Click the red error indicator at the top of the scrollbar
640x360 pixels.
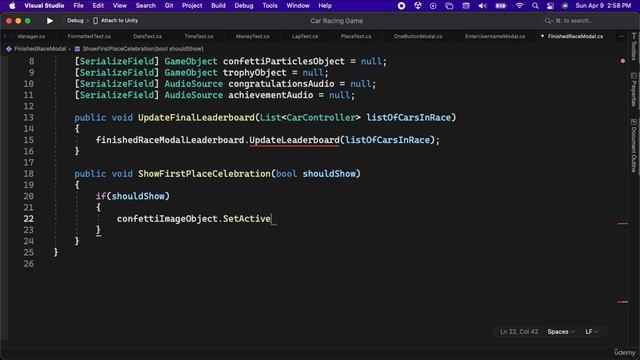pos(623,61)
